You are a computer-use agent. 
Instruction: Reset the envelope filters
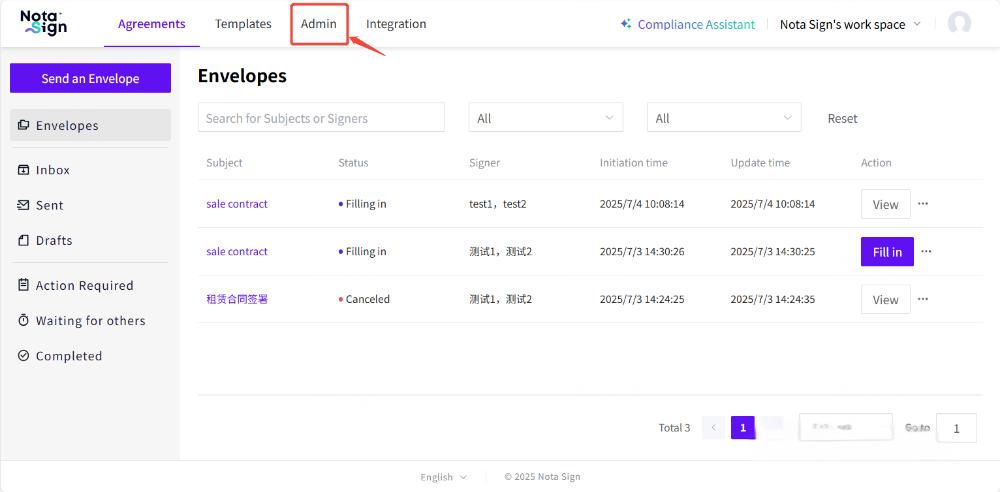point(842,118)
